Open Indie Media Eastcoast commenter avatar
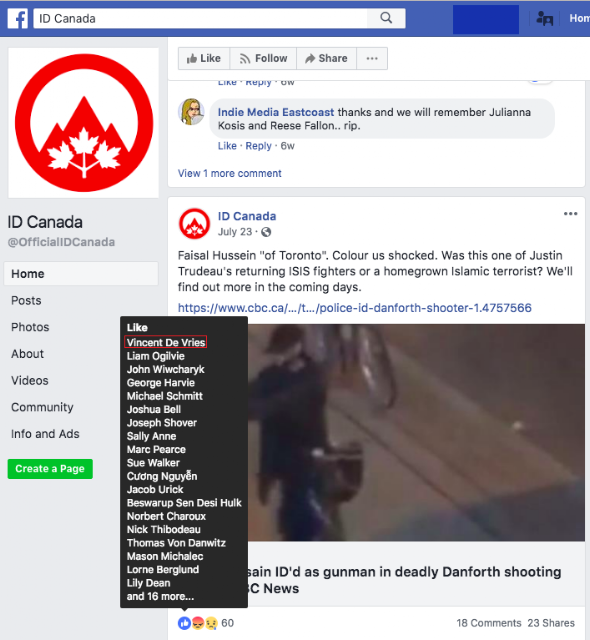This screenshot has width=590, height=640. [x=191, y=111]
